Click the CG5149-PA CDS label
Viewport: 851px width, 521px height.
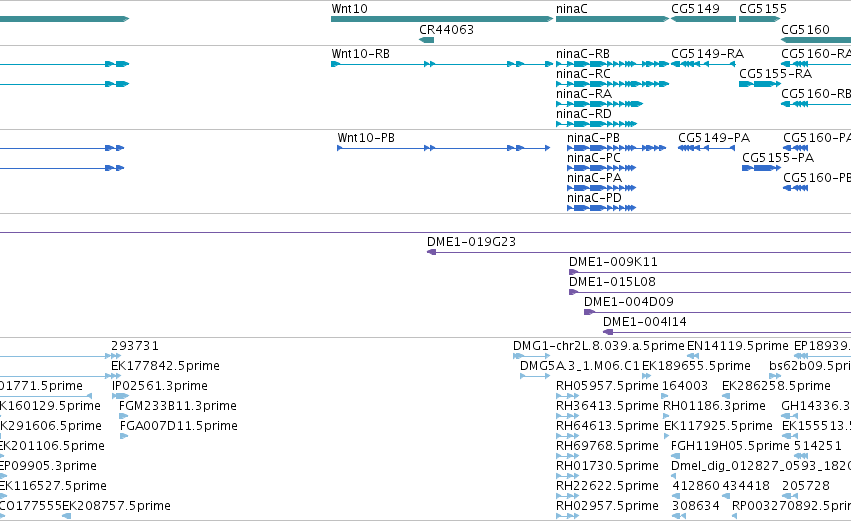(714, 138)
